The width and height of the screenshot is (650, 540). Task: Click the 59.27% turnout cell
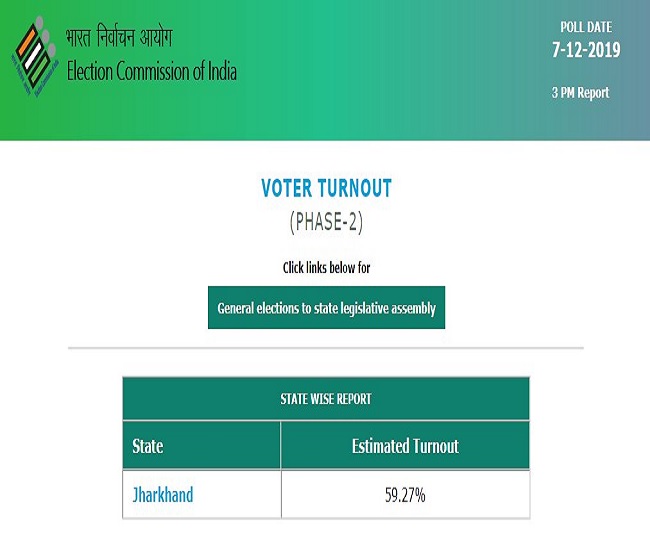tap(405, 495)
